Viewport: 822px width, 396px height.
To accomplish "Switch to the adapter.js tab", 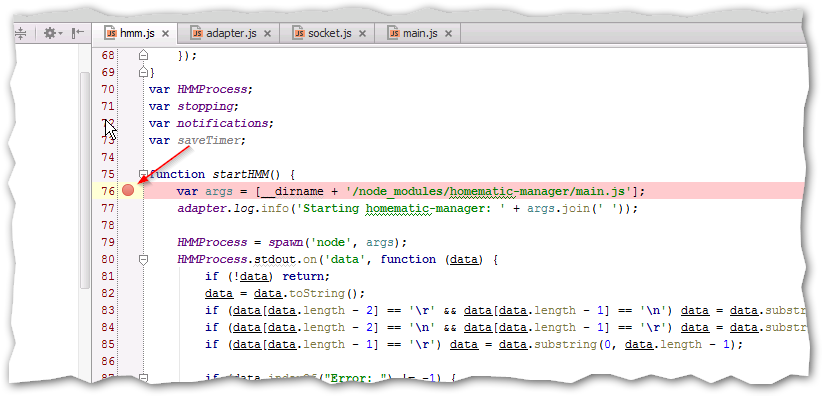I will (x=231, y=34).
